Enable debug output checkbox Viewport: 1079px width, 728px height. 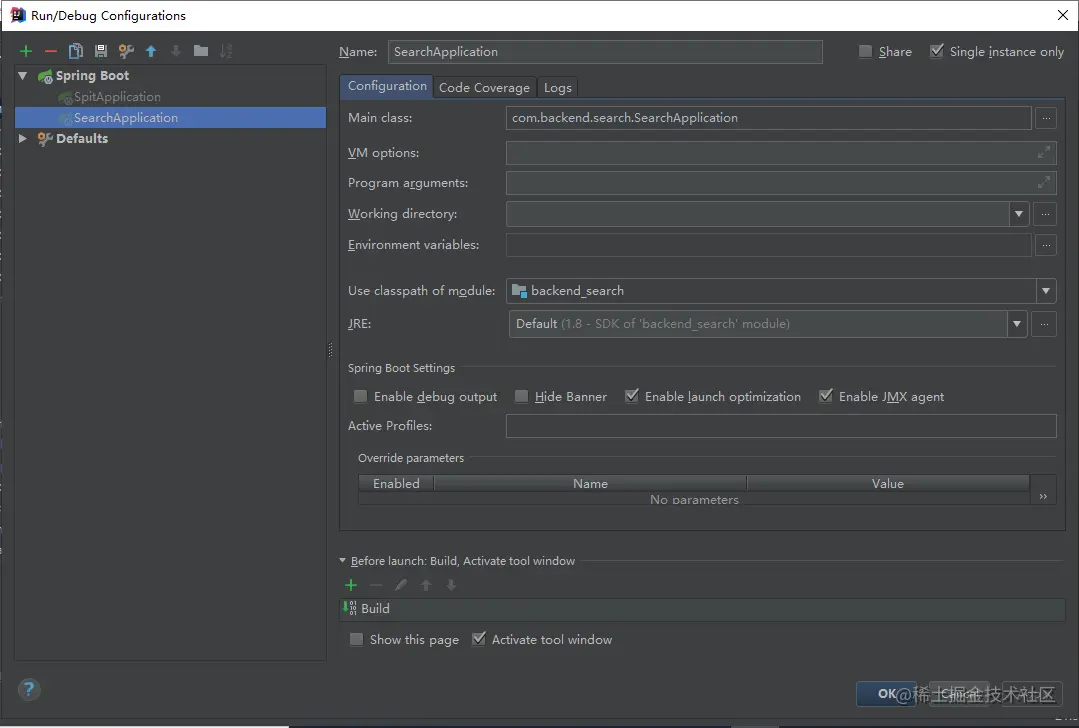(360, 396)
